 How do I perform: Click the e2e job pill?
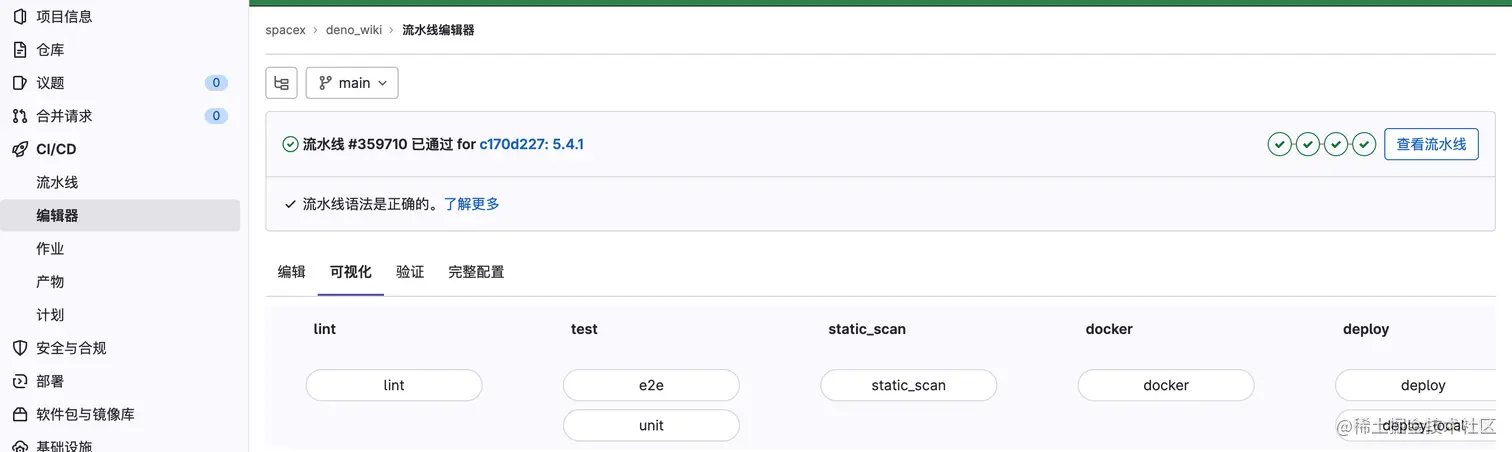[x=651, y=385]
